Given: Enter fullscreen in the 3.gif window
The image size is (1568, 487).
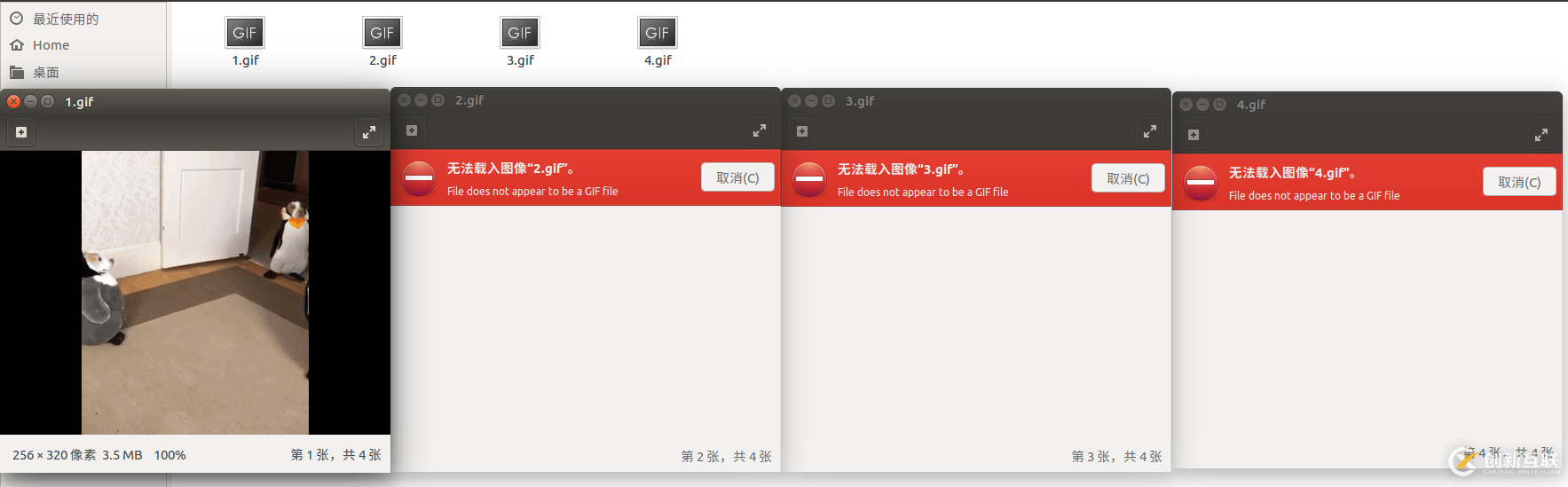Looking at the screenshot, I should 1150,131.
